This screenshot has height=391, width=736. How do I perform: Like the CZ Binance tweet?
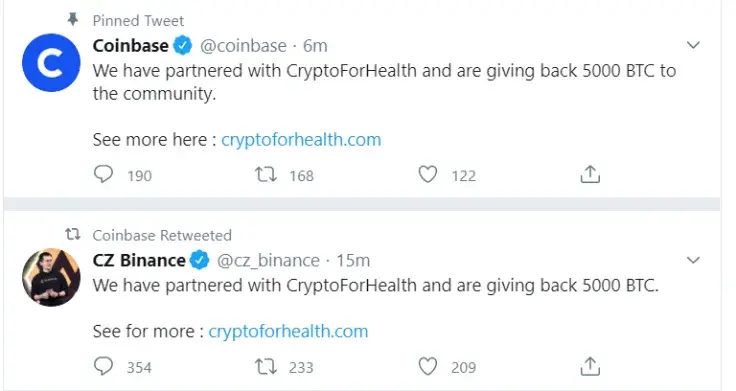click(x=428, y=366)
